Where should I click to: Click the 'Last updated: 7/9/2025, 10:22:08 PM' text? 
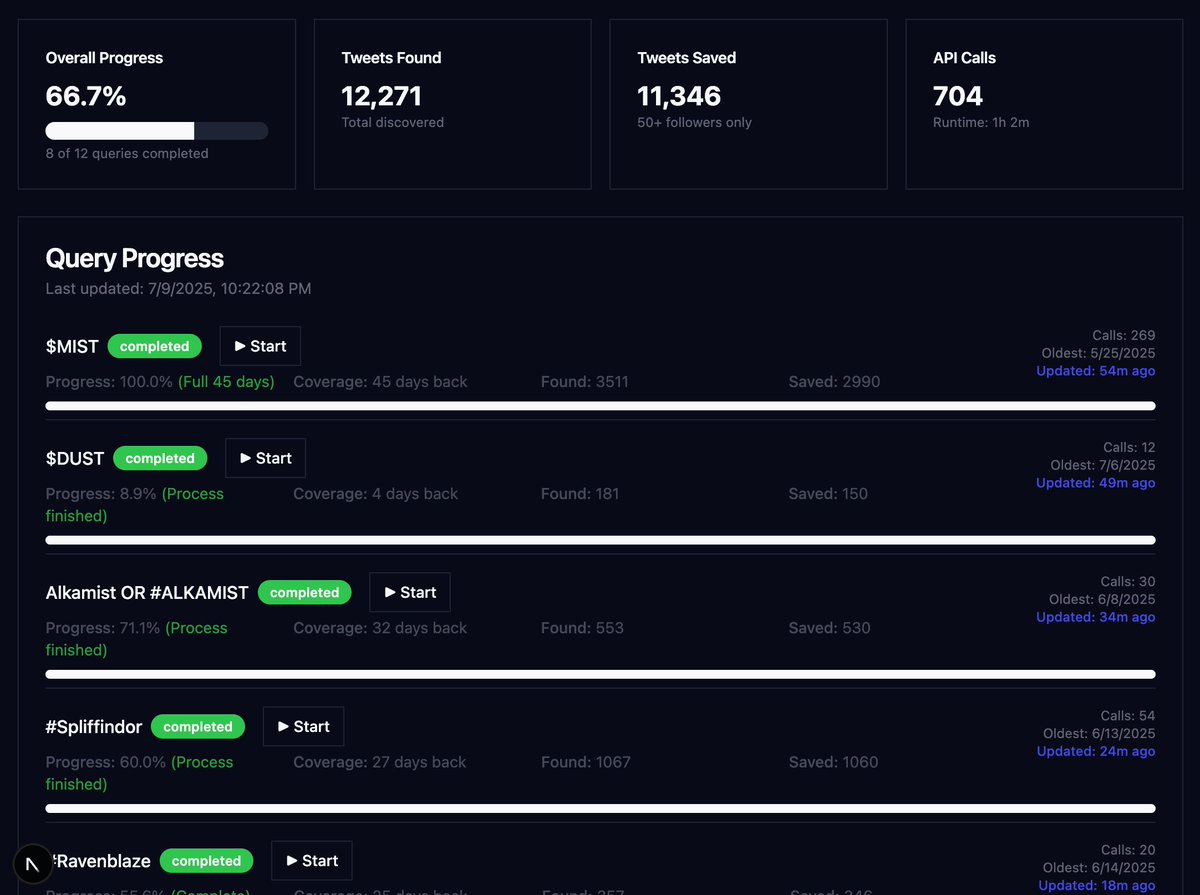[x=178, y=288]
